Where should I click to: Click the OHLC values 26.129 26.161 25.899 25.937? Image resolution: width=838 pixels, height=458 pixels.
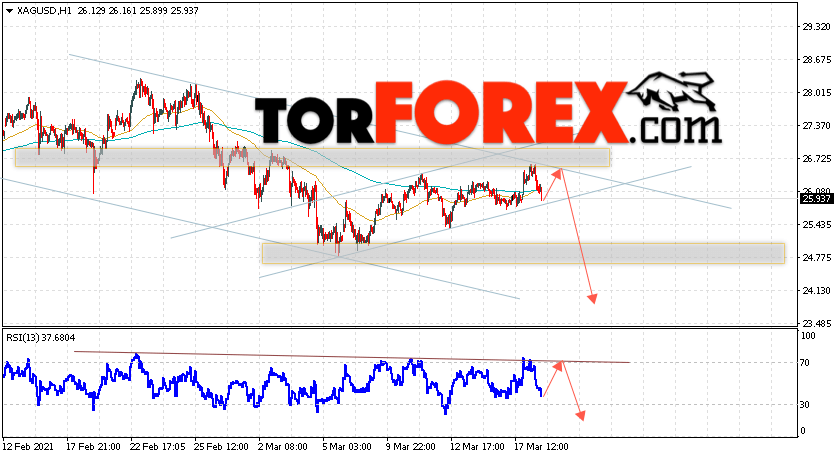138,11
